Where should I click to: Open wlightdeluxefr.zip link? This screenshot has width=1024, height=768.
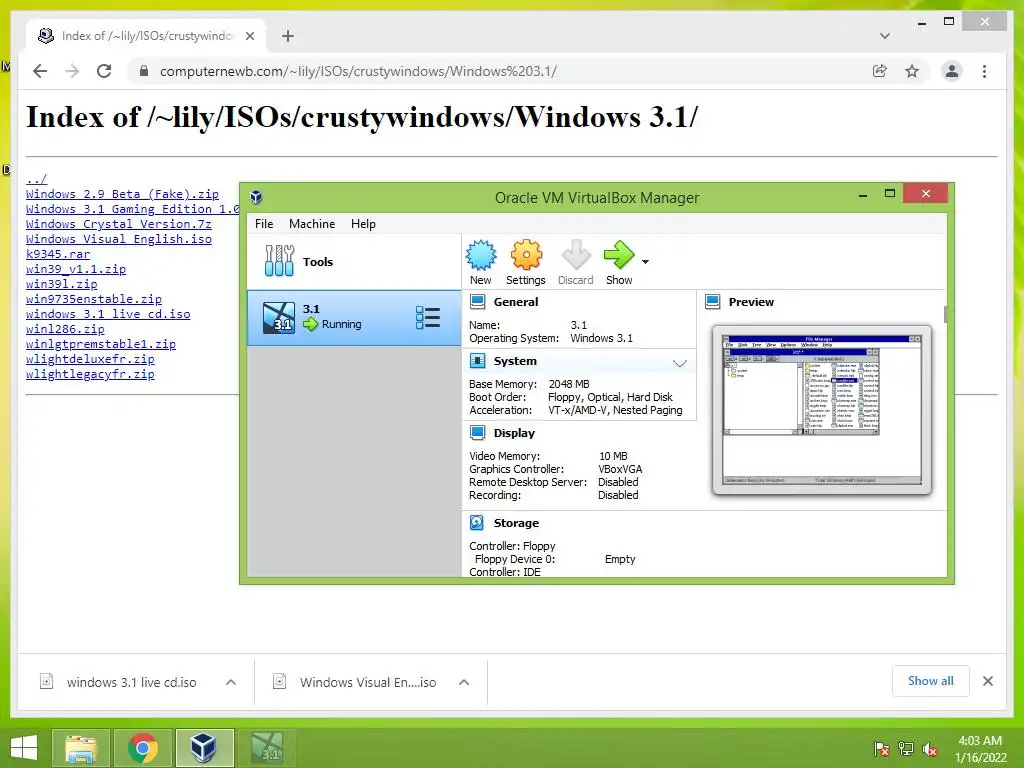(x=90, y=359)
